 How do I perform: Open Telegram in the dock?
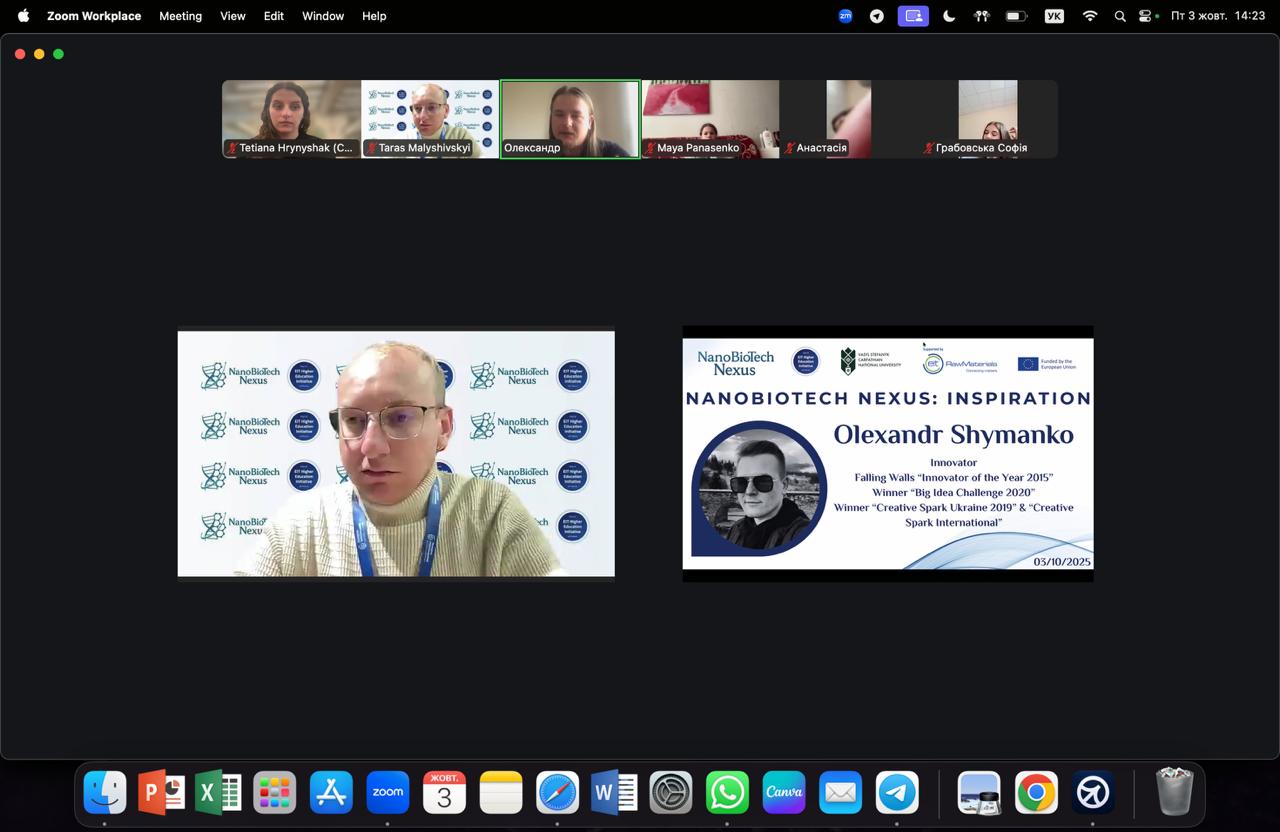tap(898, 793)
